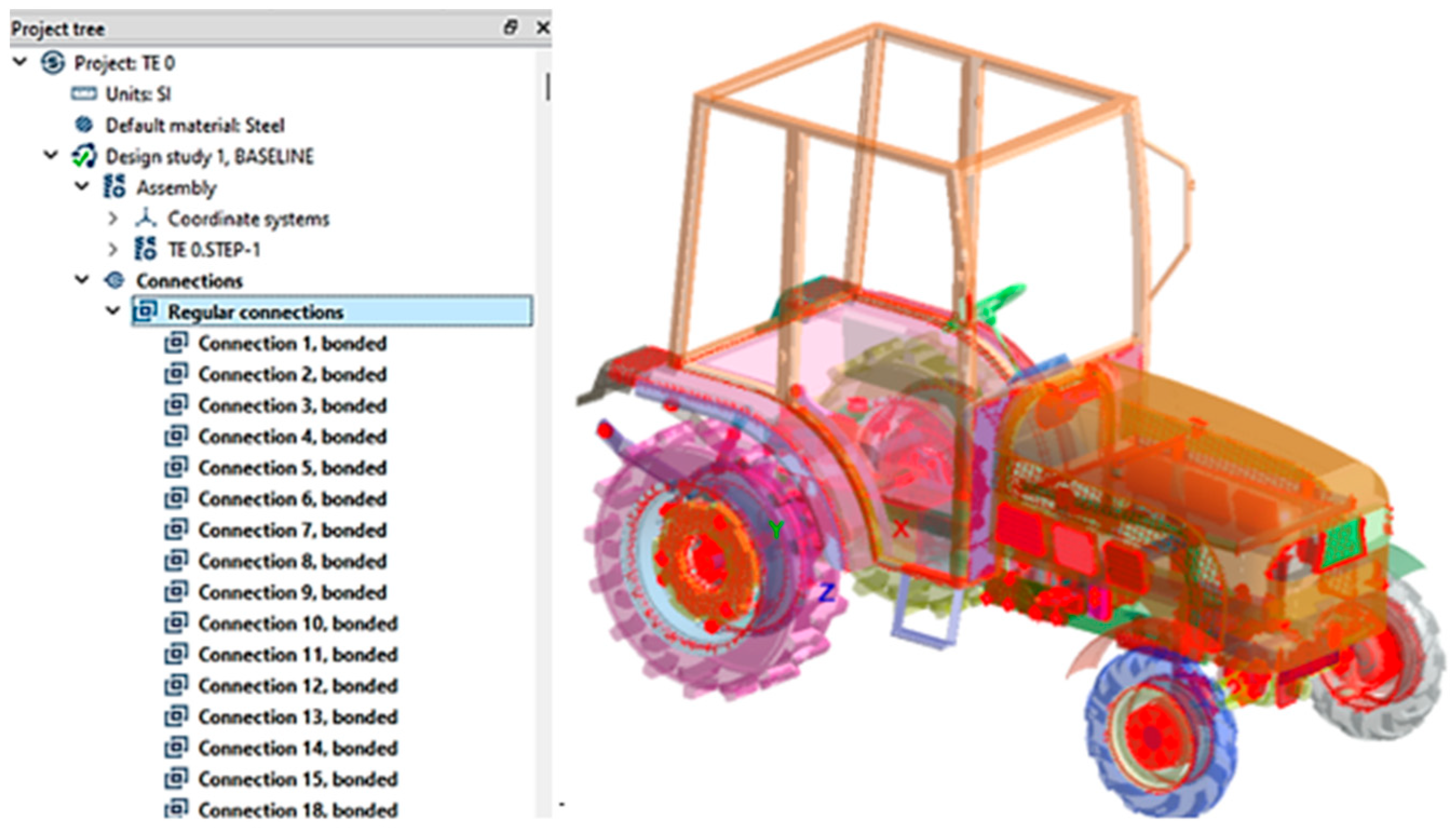Select 'TE 0.STEP-1' label
The width and height of the screenshot is (1456, 830).
pyautogui.click(x=214, y=250)
